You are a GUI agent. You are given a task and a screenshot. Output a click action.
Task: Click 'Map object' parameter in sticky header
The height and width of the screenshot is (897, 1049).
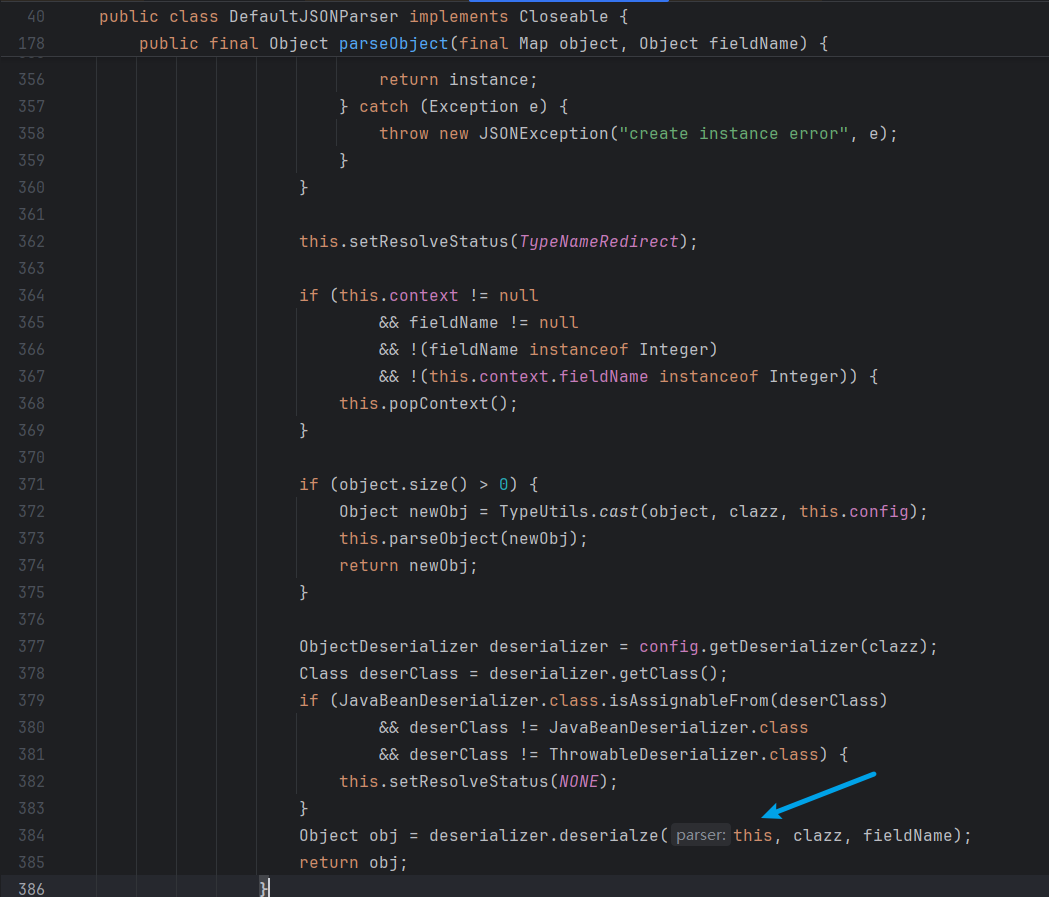tap(569, 43)
